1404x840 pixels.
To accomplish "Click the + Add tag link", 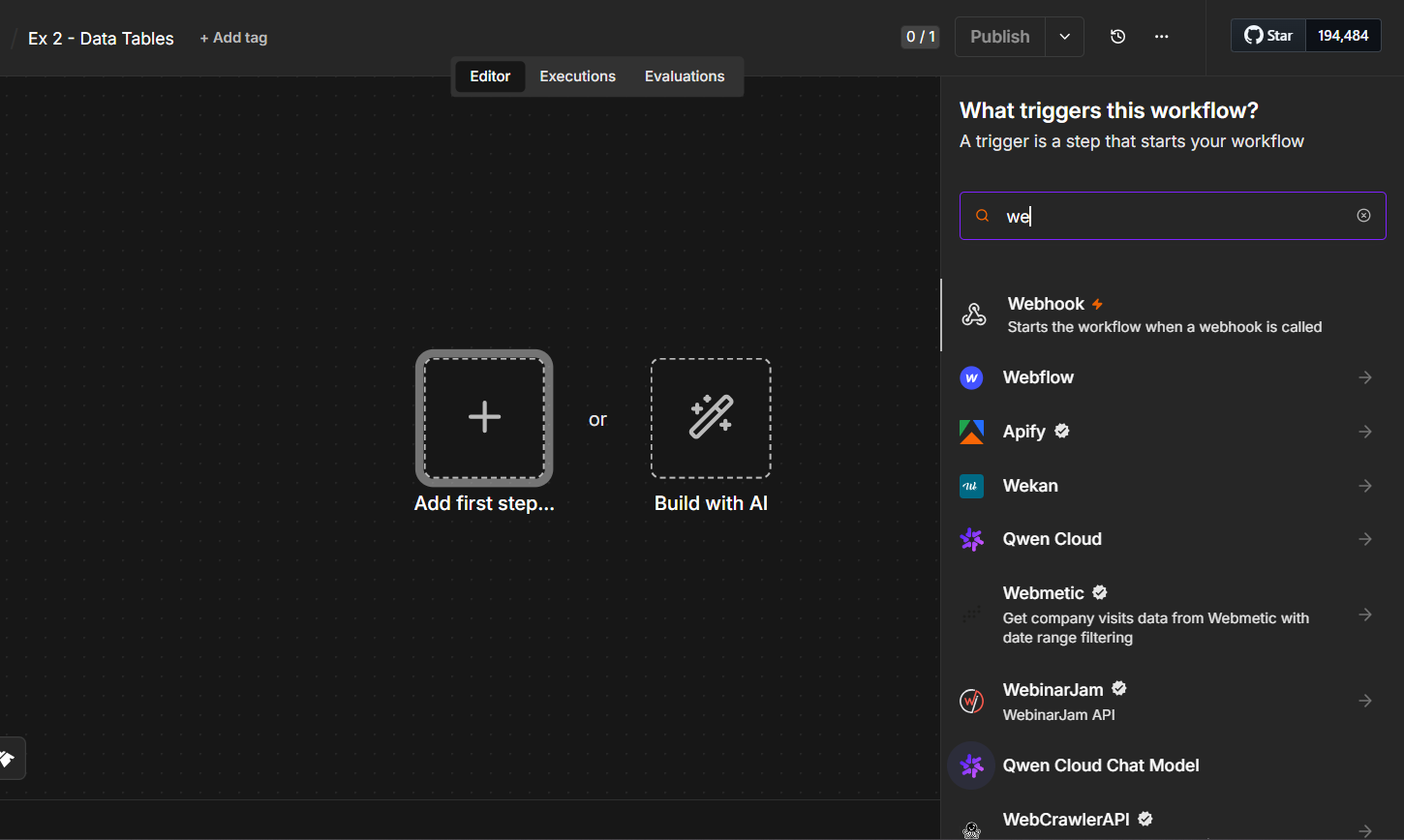I will (233, 38).
